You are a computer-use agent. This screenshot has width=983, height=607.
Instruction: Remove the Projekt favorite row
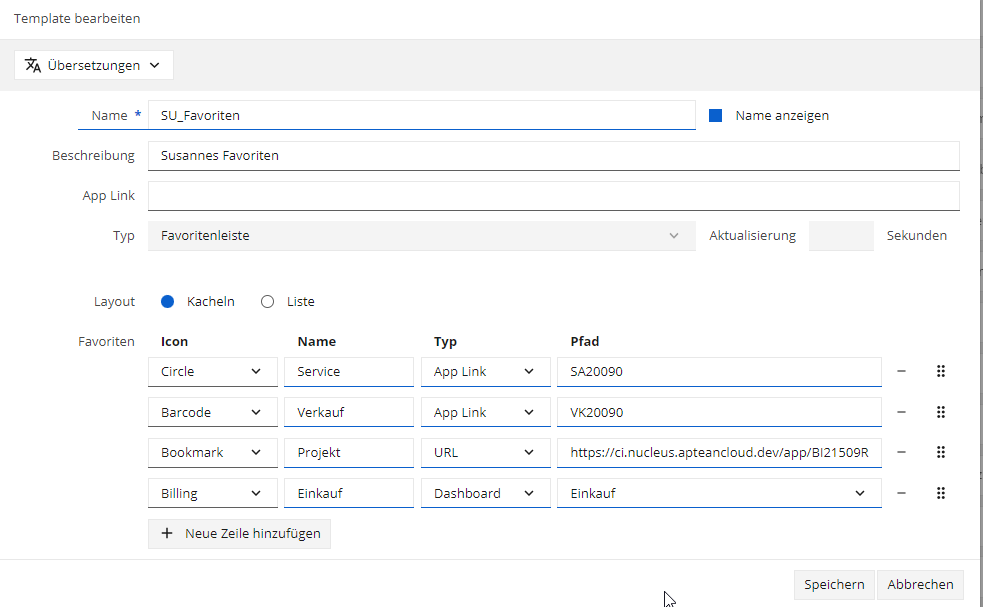point(901,452)
